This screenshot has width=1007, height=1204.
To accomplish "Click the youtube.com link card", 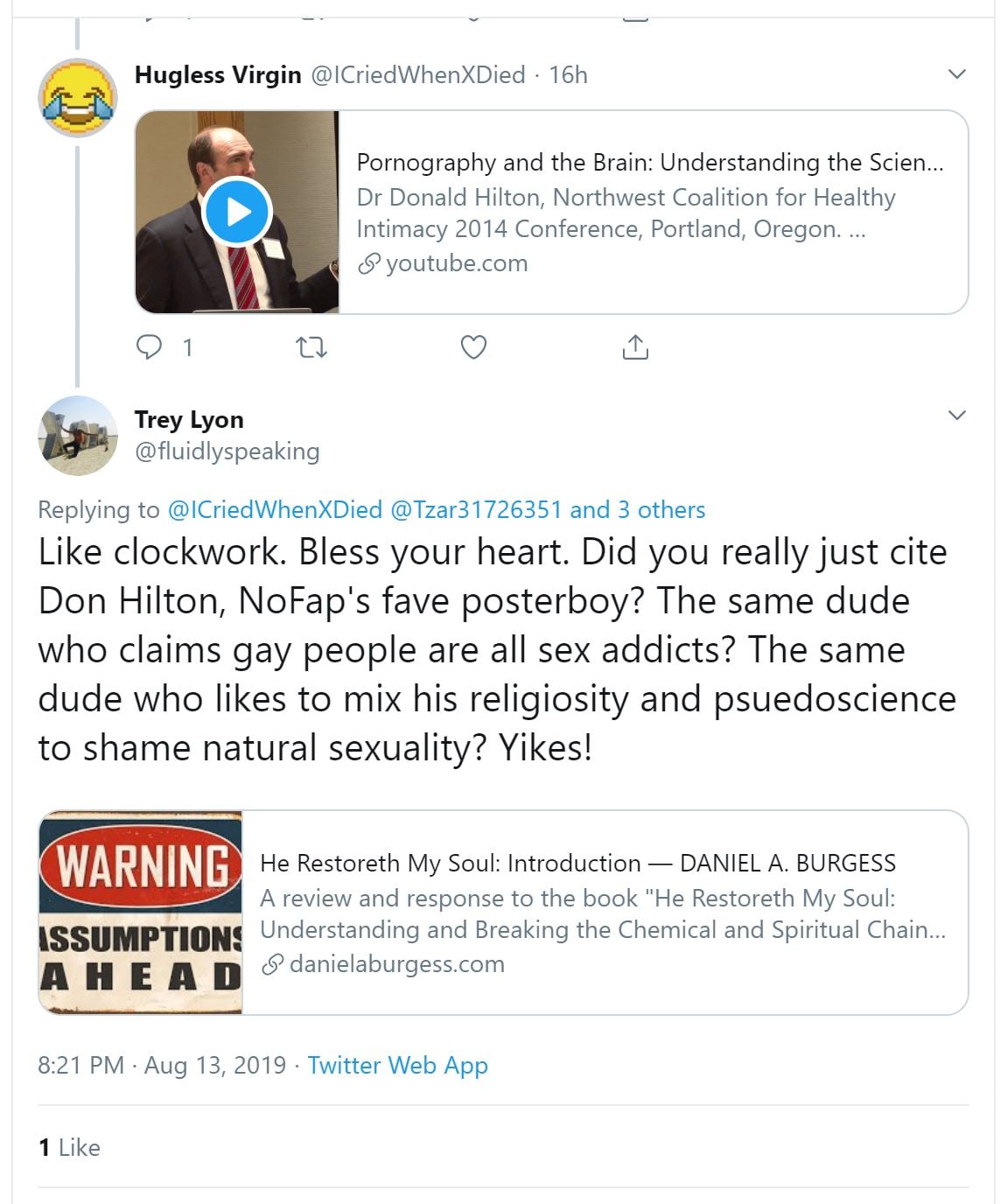I will pos(652,213).
